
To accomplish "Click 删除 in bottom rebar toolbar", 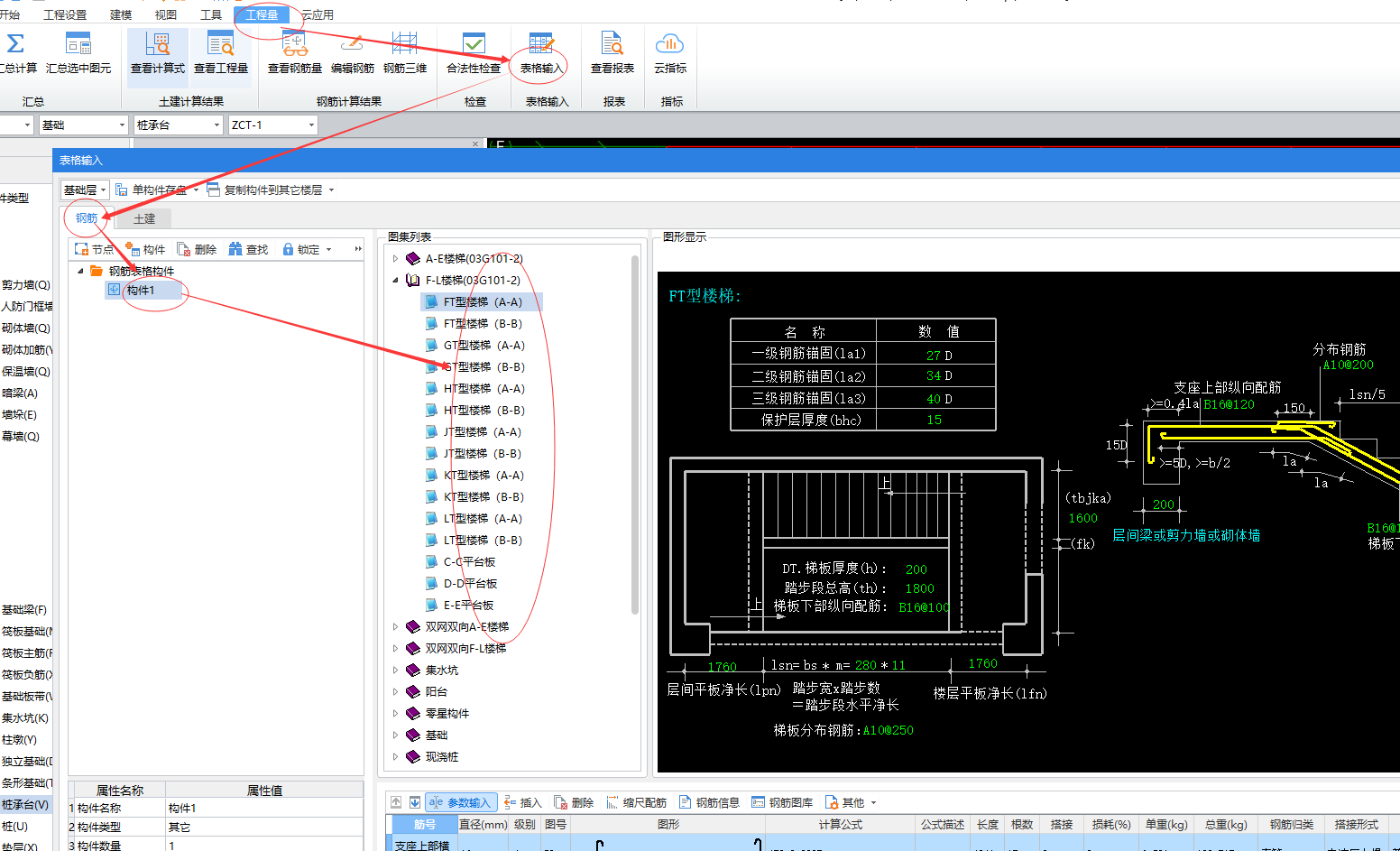I will point(574,802).
